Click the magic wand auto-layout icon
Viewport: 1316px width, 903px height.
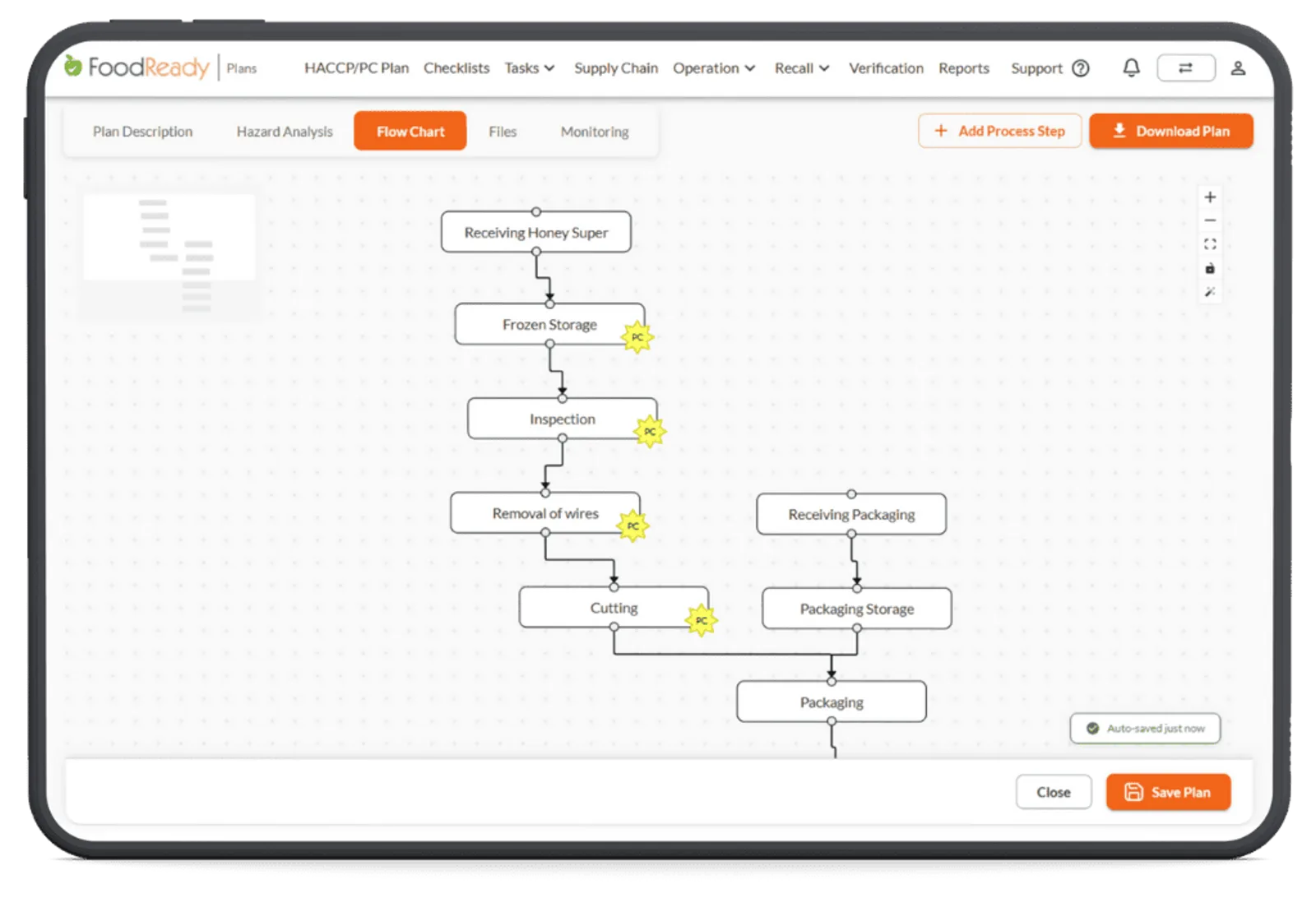point(1210,292)
